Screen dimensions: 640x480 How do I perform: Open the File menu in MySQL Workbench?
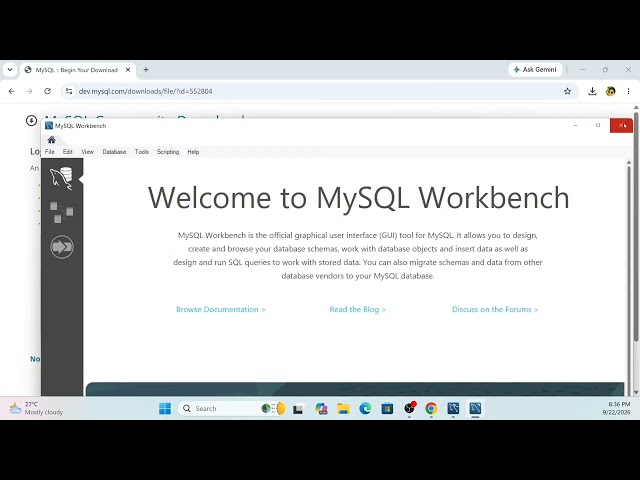pos(49,152)
